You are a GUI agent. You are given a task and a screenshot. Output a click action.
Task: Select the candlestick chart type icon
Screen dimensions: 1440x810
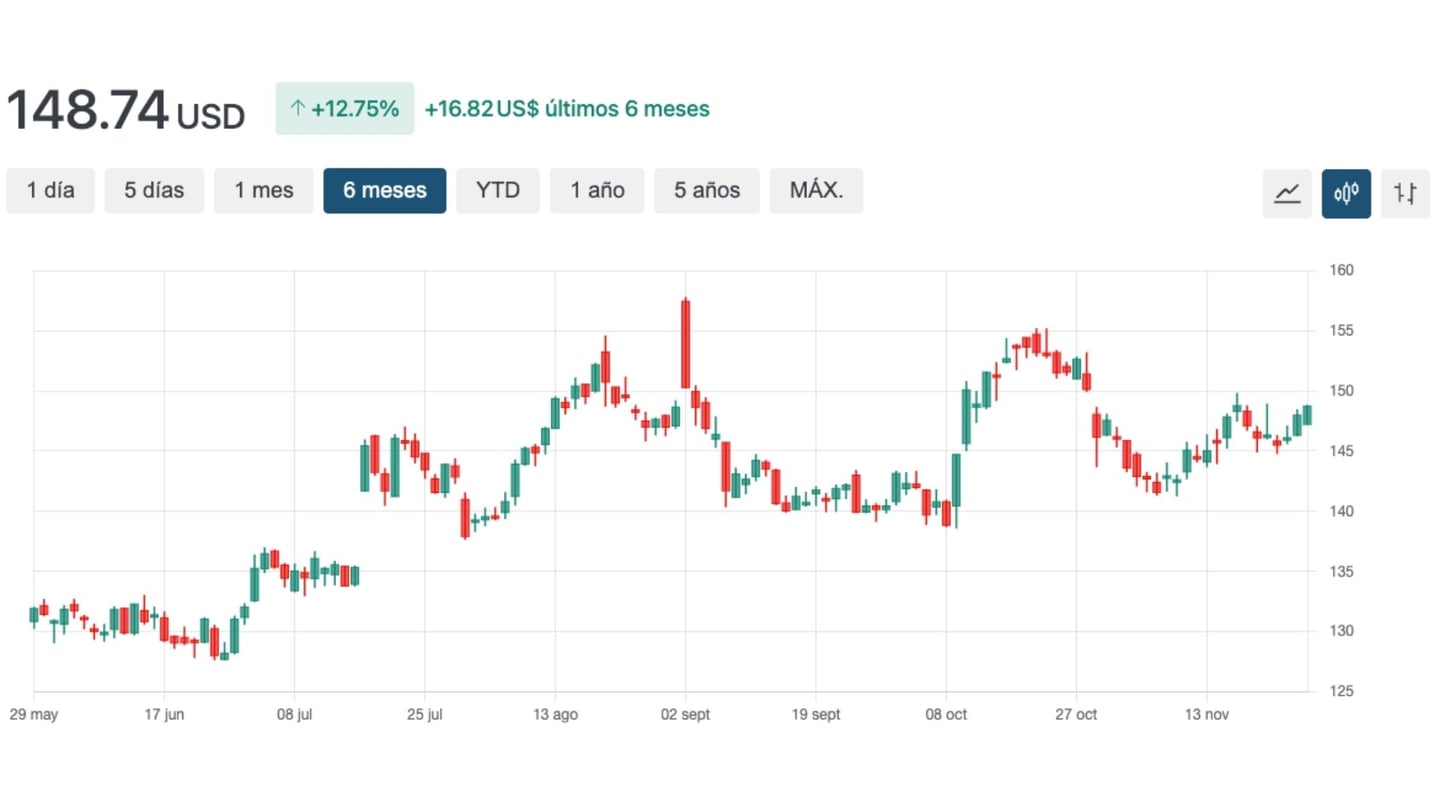pyautogui.click(x=1346, y=193)
